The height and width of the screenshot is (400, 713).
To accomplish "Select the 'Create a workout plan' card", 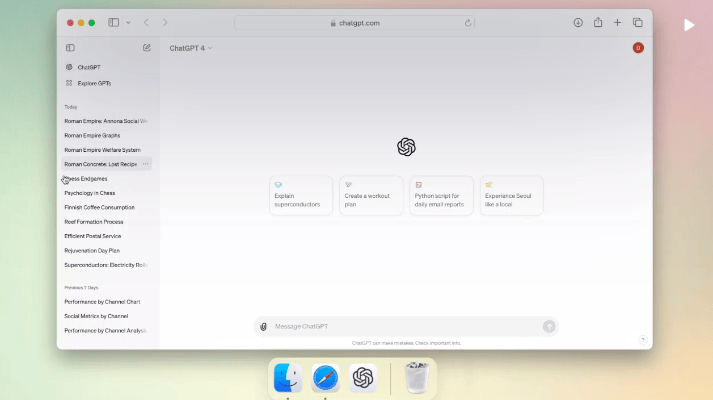I will coord(371,195).
